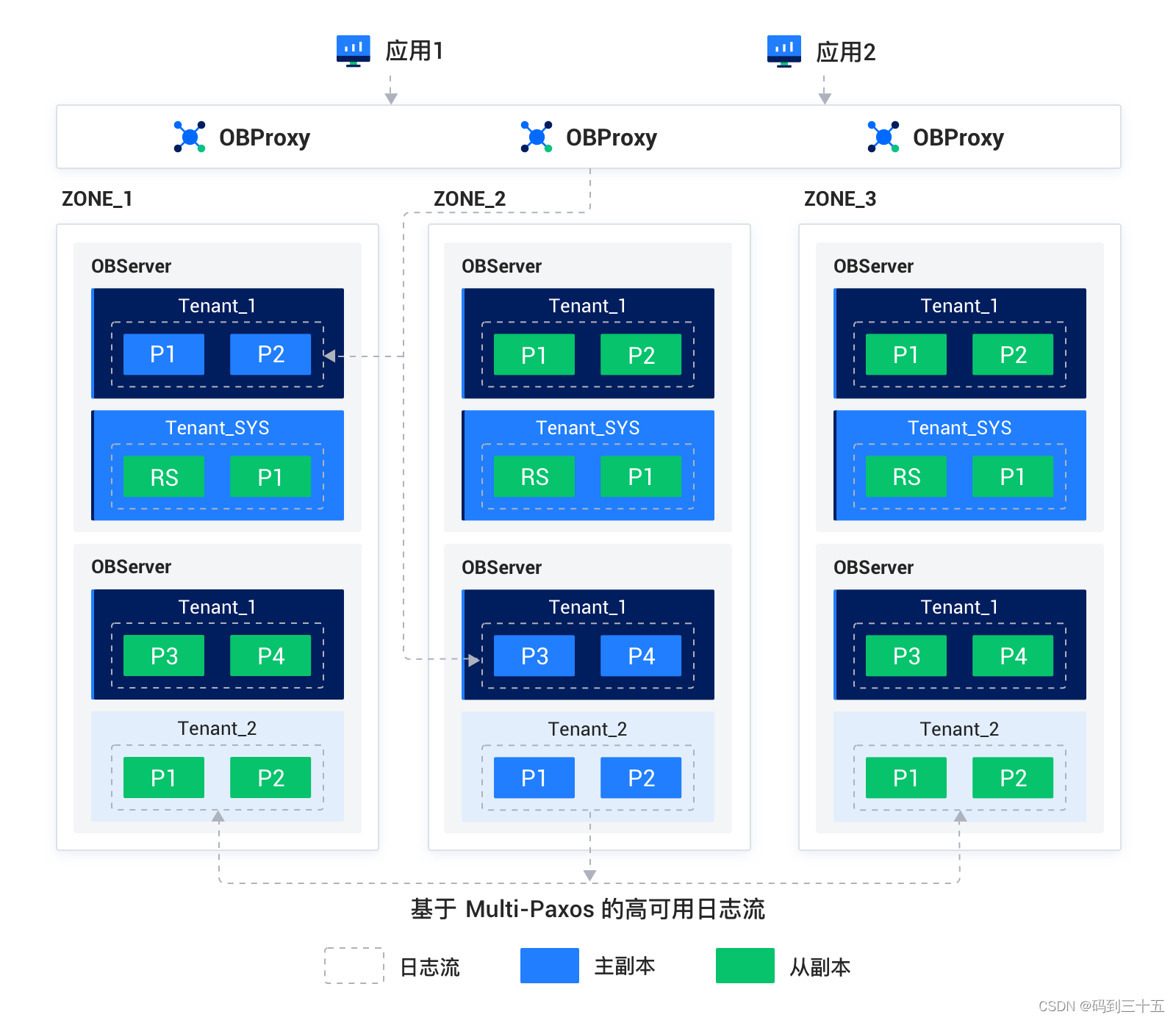Select green P4 in ZONE_1 Tenant_1
Image resolution: width=1176 pixels, height=1020 pixels.
tap(270, 656)
